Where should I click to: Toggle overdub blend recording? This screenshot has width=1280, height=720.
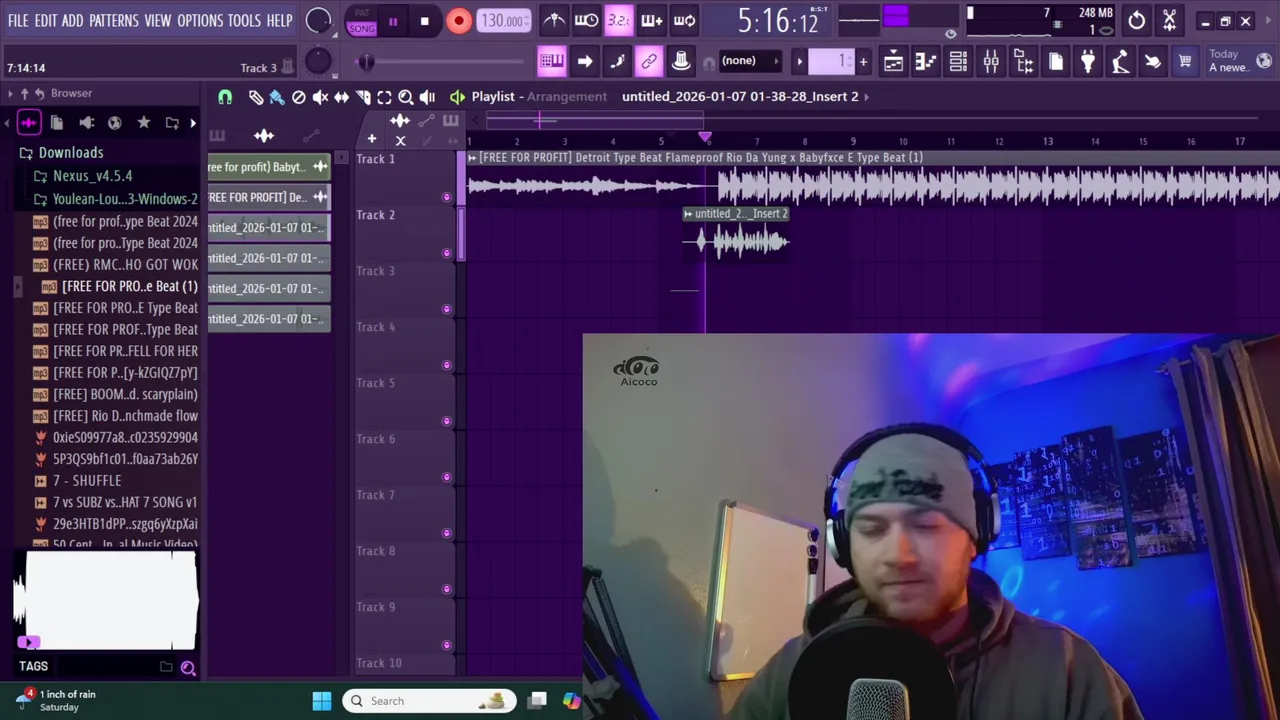point(651,20)
